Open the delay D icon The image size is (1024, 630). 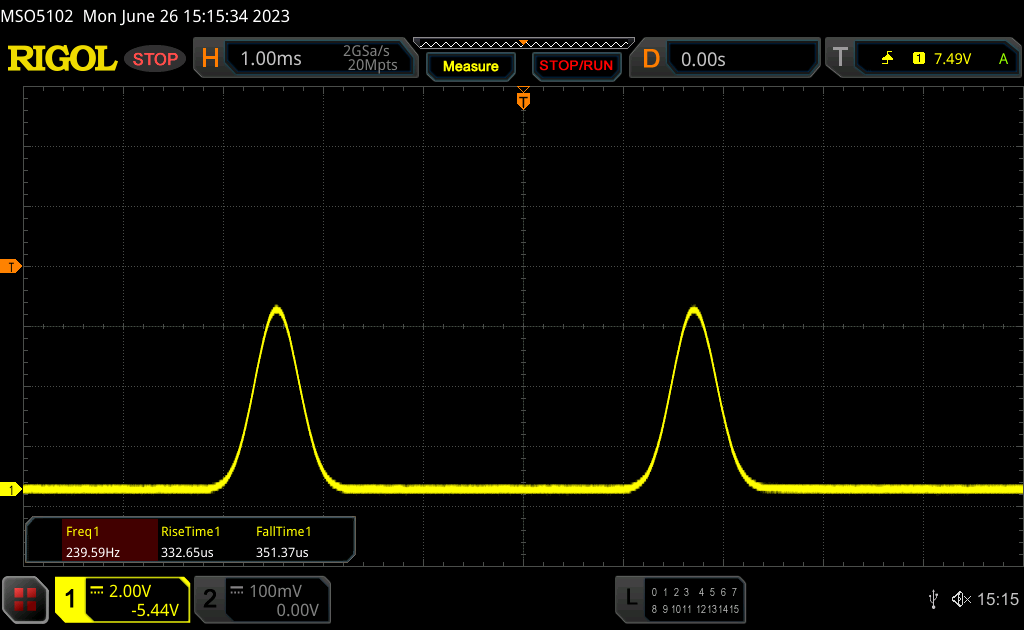point(650,59)
